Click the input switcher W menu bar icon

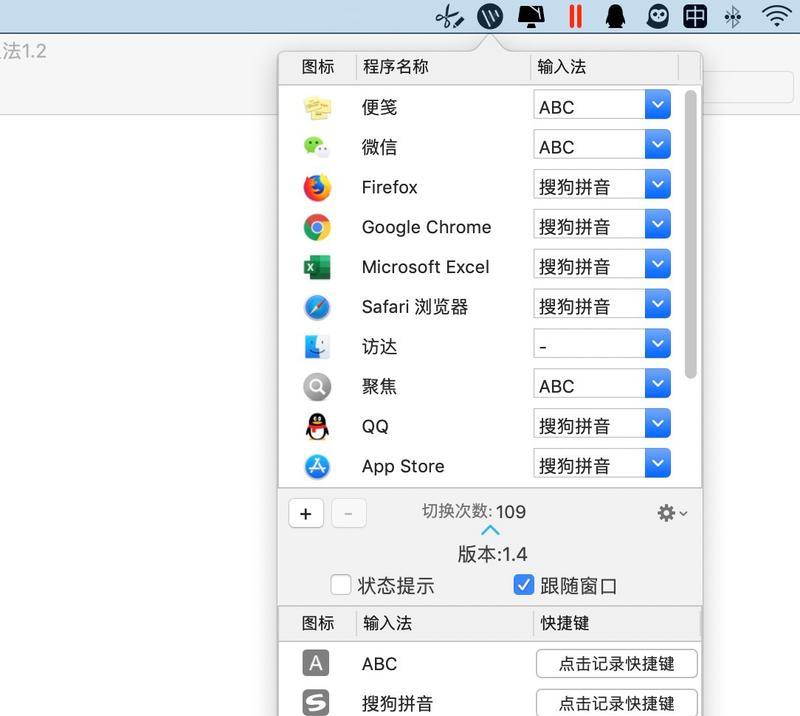[x=490, y=16]
